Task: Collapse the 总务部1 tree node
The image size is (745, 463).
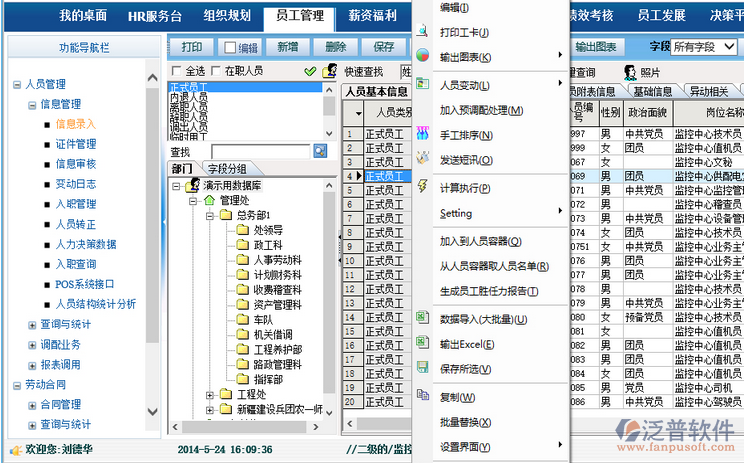Action: (210, 216)
